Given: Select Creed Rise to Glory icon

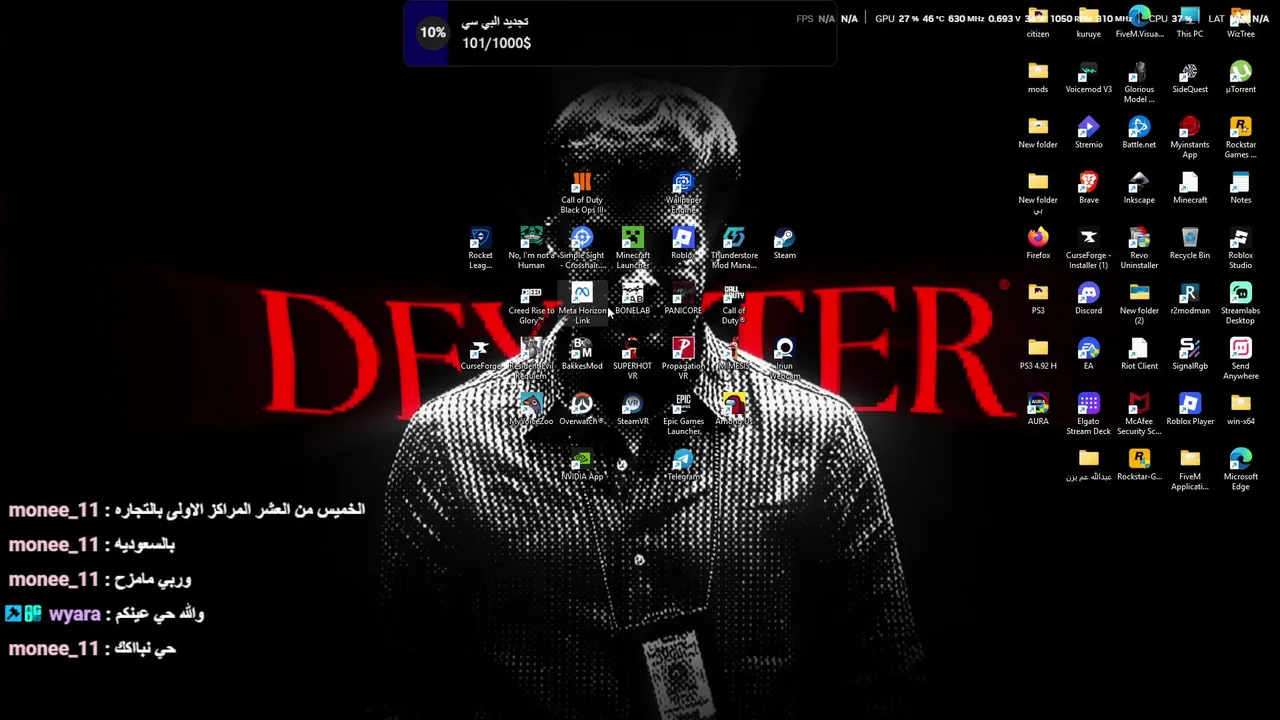Looking at the screenshot, I should pos(531,304).
